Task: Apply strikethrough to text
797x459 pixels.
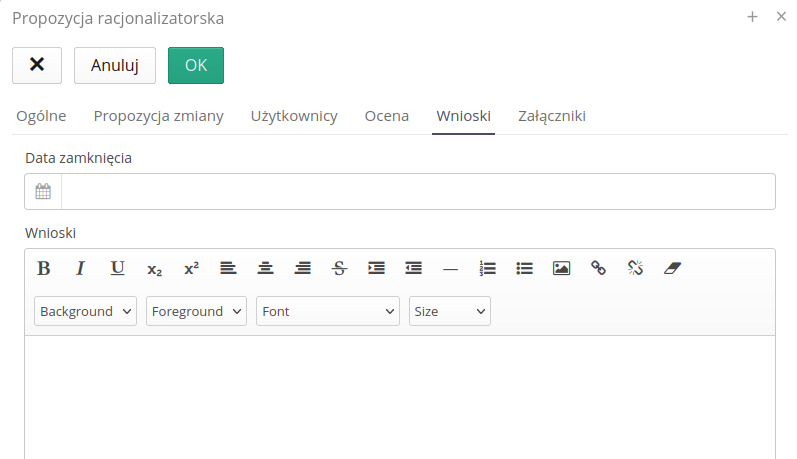Action: coord(339,268)
